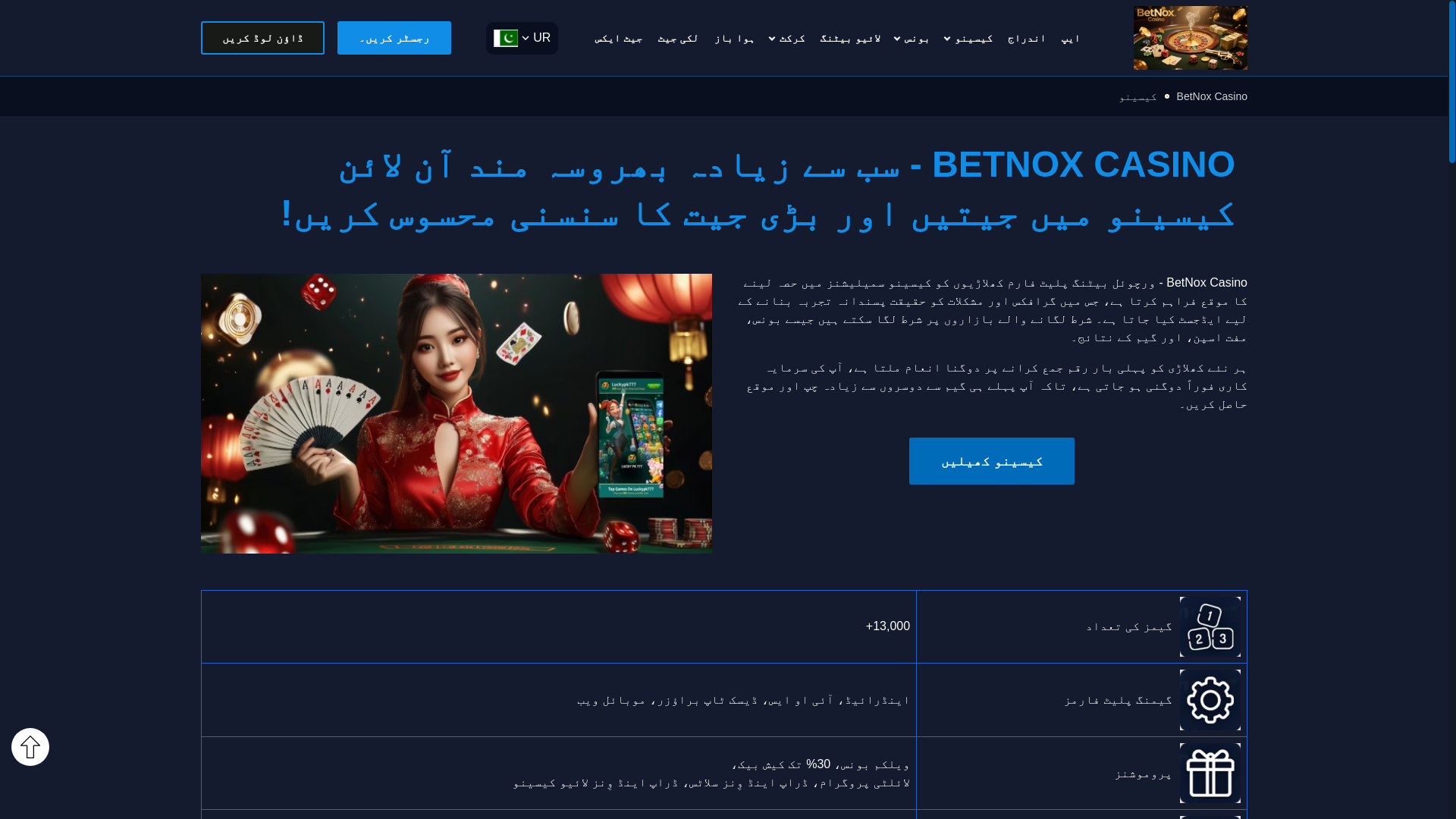Open the لائیو بیٹنگ (Live Betting) menu item
This screenshot has width=1456, height=819.
click(x=850, y=38)
